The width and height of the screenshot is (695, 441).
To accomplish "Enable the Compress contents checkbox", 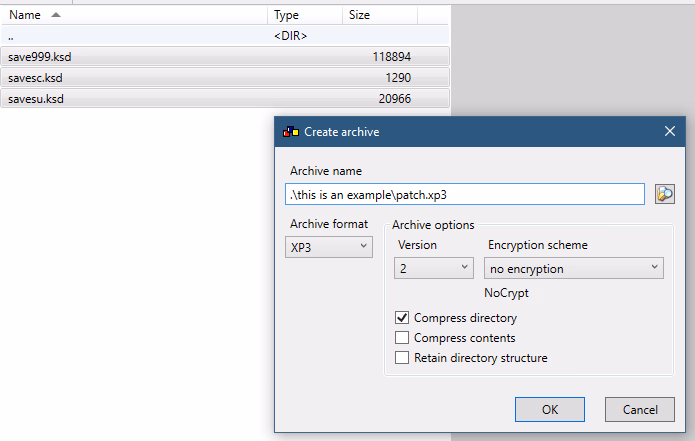I will point(403,338).
